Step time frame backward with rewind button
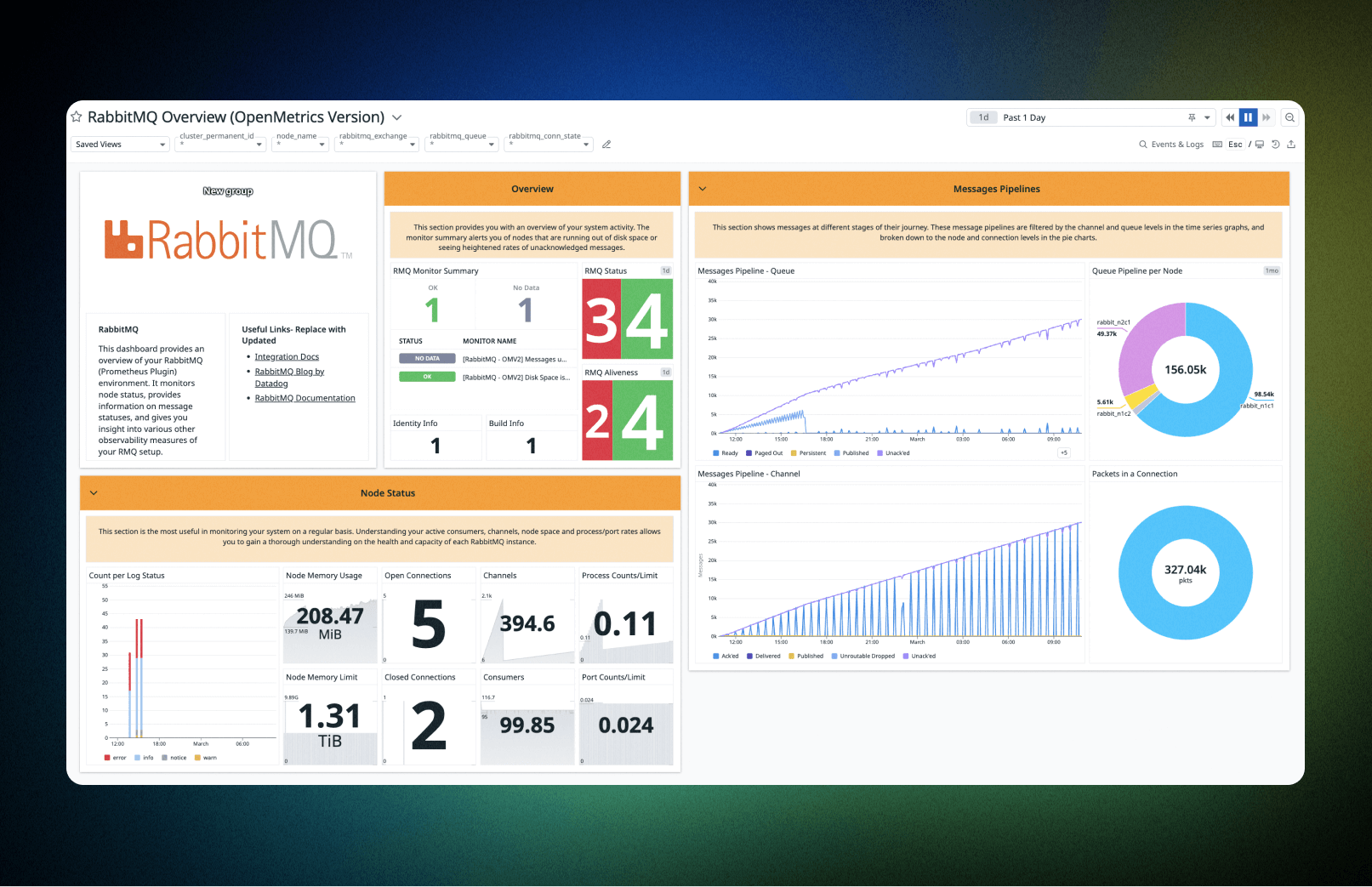The height and width of the screenshot is (887, 1372). click(1230, 117)
